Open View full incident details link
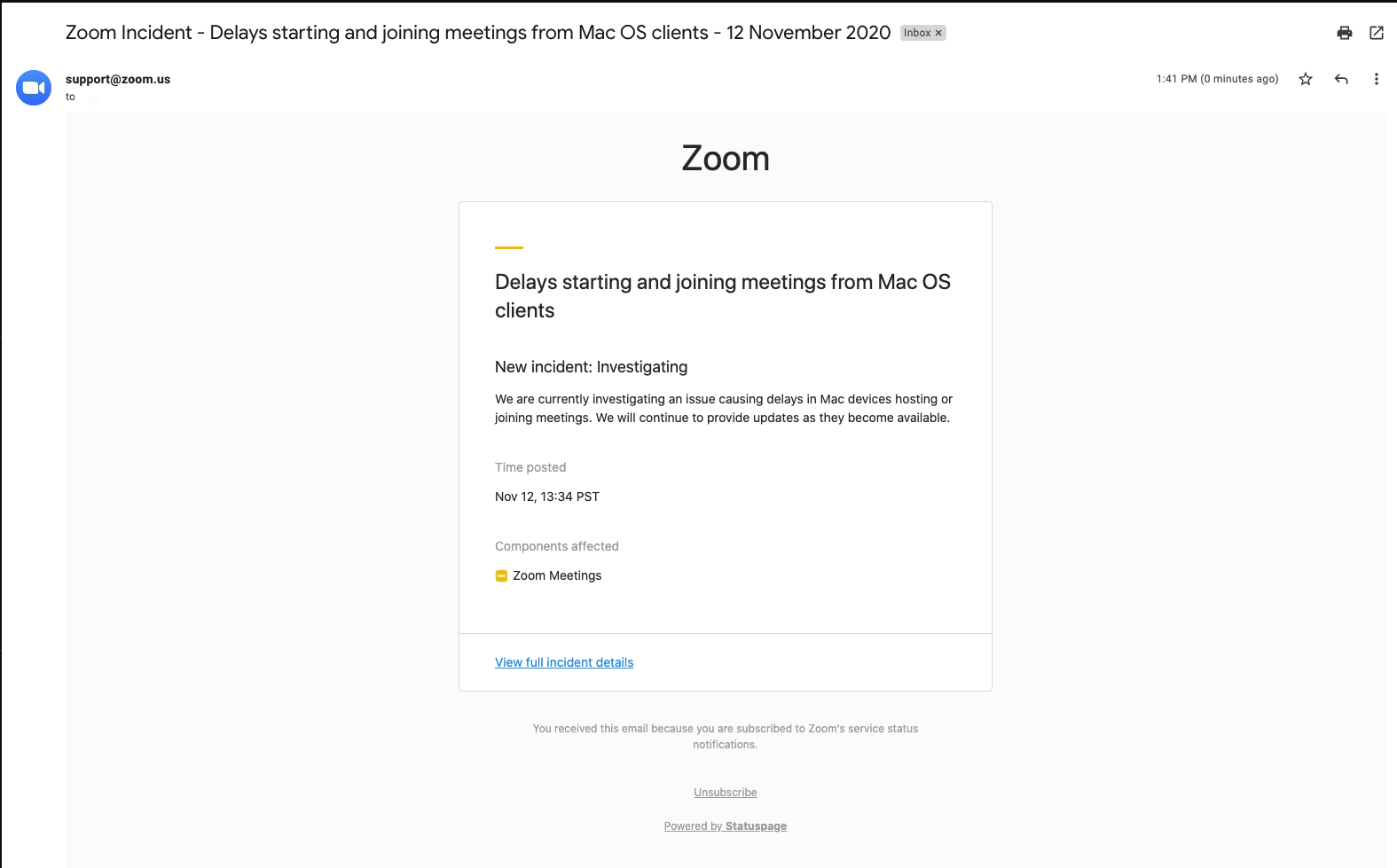The width and height of the screenshot is (1397, 868). point(564,662)
